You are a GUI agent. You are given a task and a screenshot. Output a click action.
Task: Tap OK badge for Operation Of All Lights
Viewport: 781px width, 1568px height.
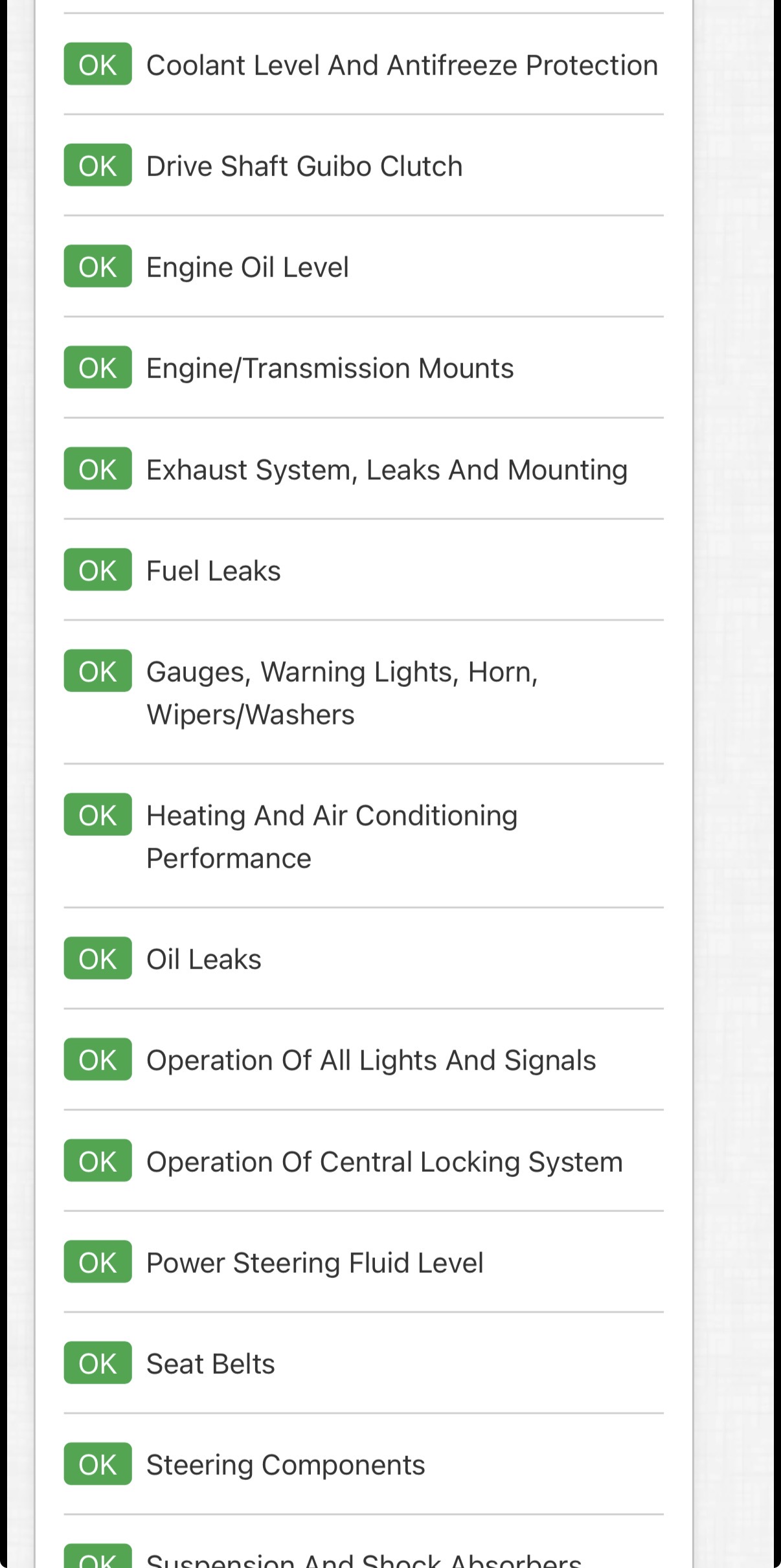tap(98, 1060)
